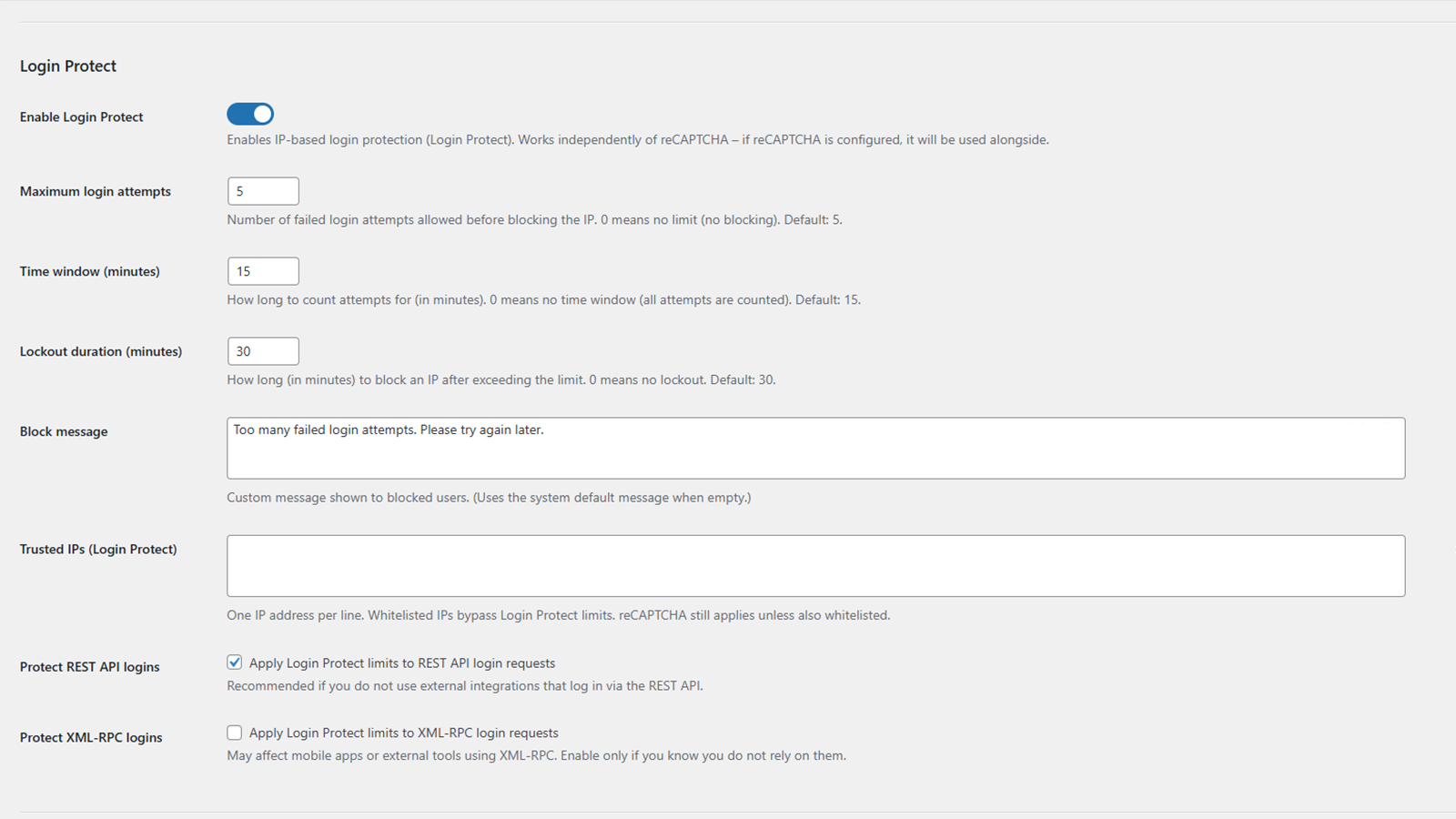Viewport: 1456px width, 819px height.
Task: Click the Maximum login attempts field
Action: tap(262, 190)
